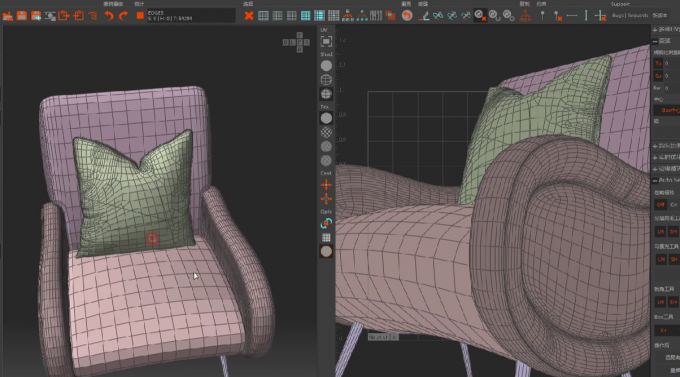Toggle the SH button directly under On
Viewport: 680px width, 377px height.
[x=673, y=232]
